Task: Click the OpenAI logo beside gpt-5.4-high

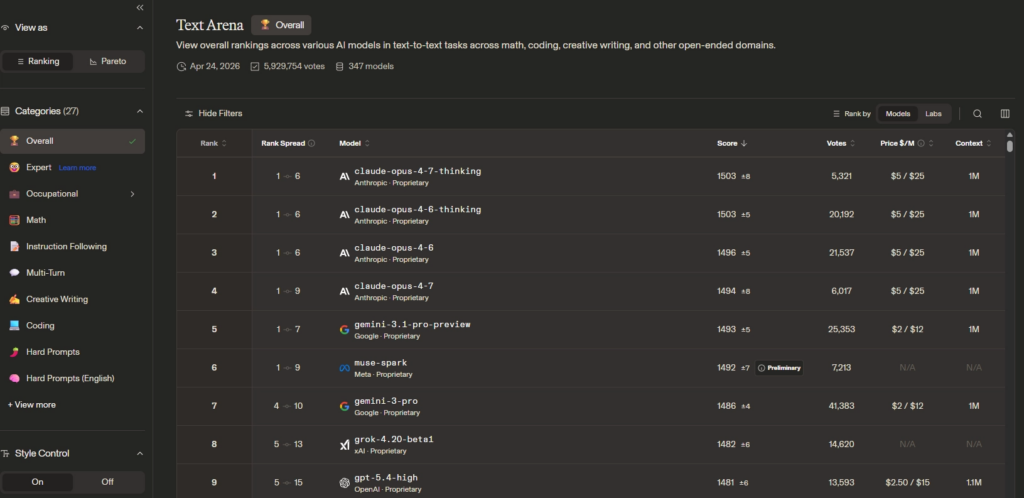Action: pos(345,483)
